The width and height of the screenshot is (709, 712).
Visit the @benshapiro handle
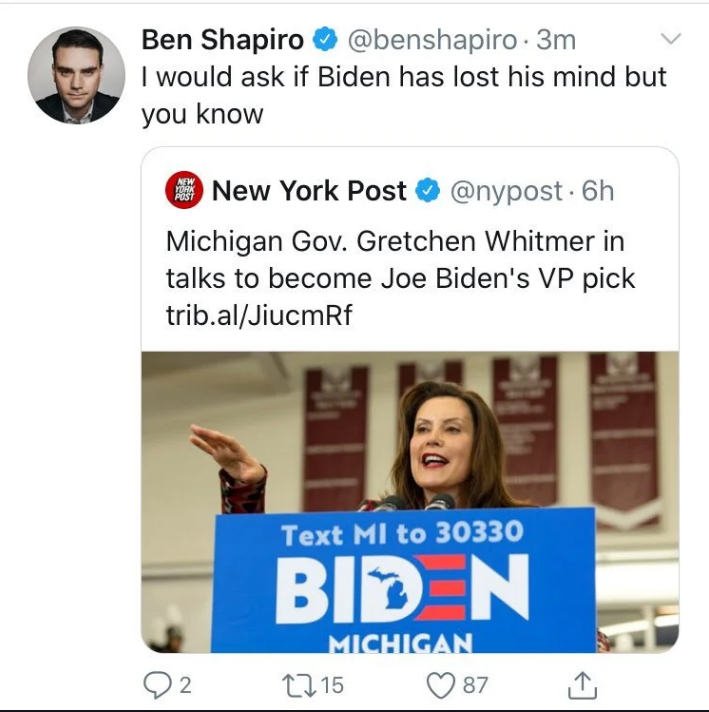coord(432,40)
